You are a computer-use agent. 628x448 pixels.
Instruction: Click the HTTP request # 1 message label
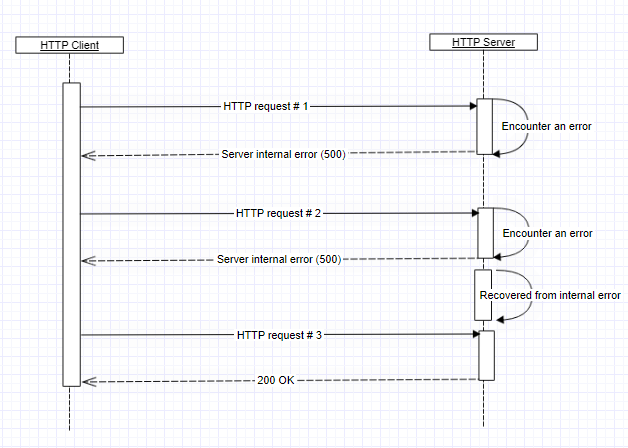pos(266,106)
